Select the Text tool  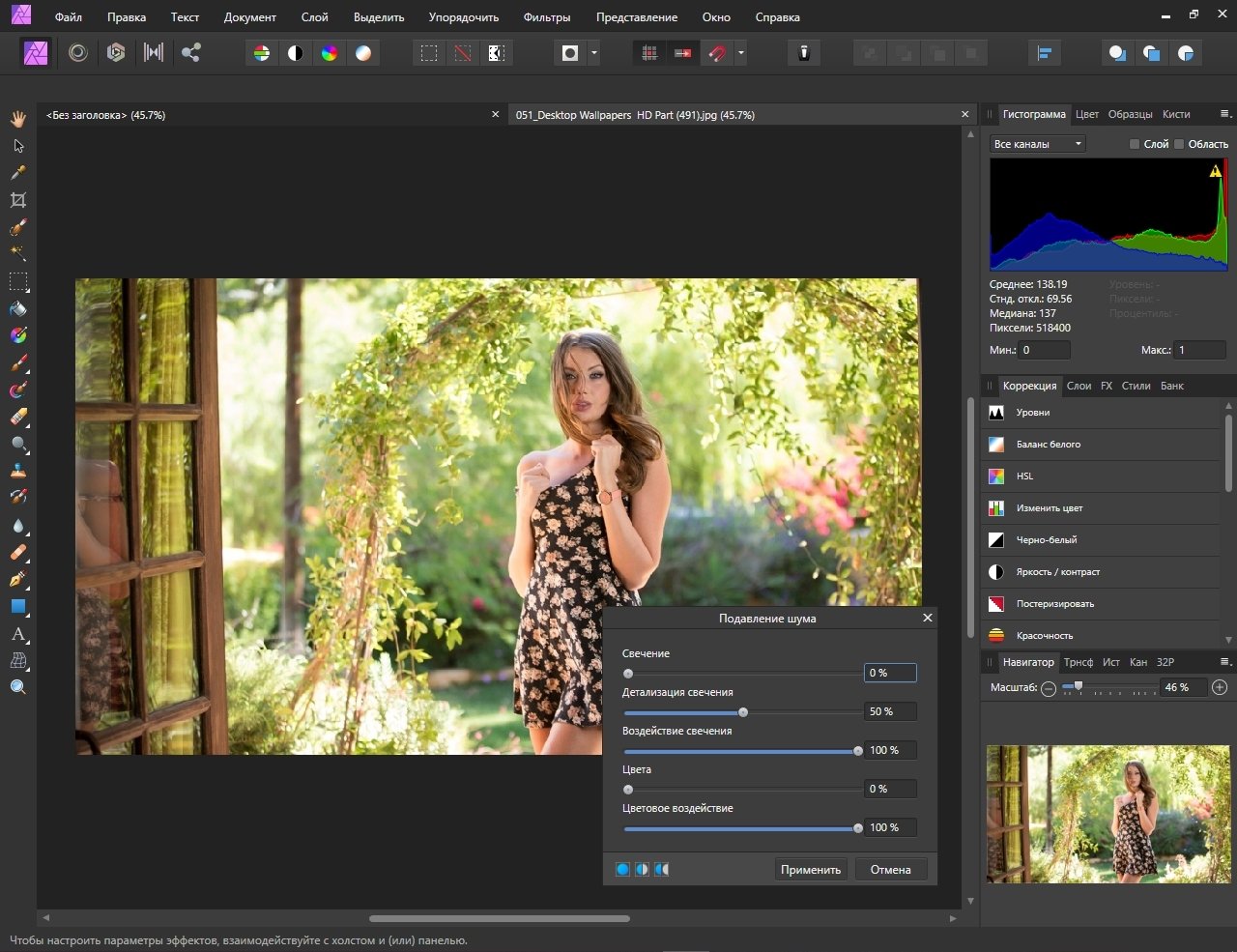coord(18,634)
